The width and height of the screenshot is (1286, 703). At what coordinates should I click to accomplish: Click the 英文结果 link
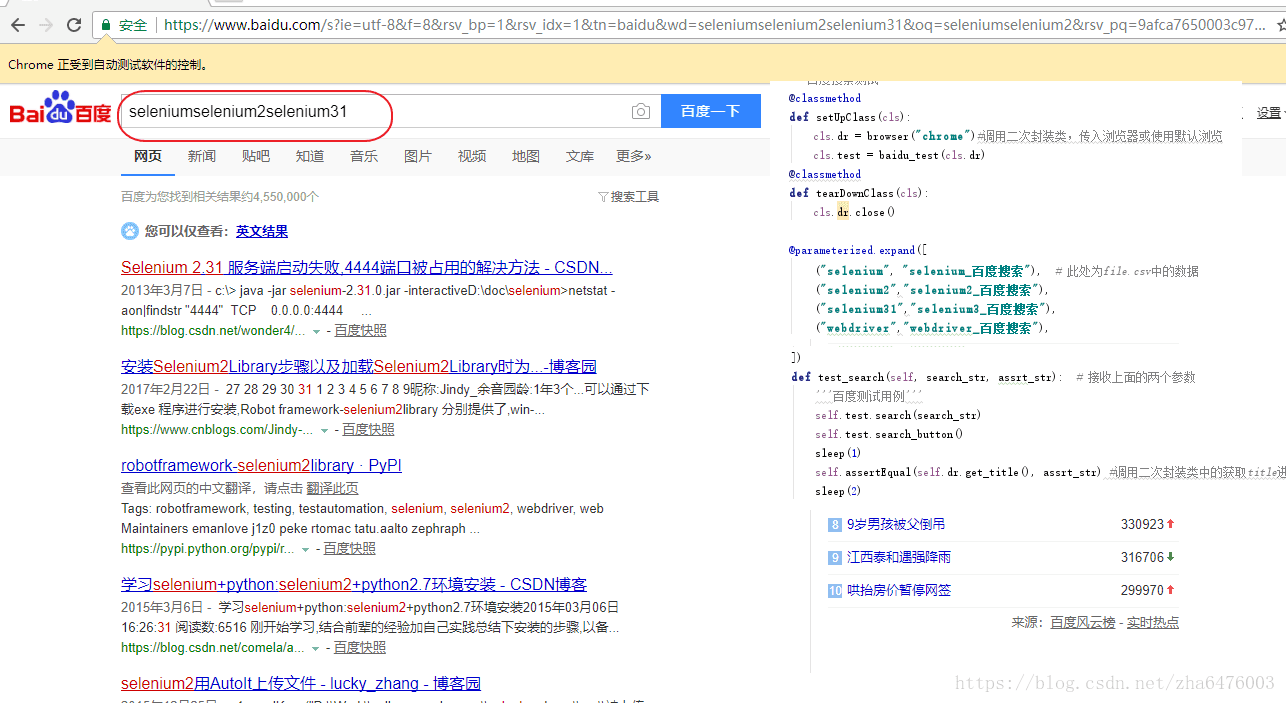pyautogui.click(x=262, y=231)
